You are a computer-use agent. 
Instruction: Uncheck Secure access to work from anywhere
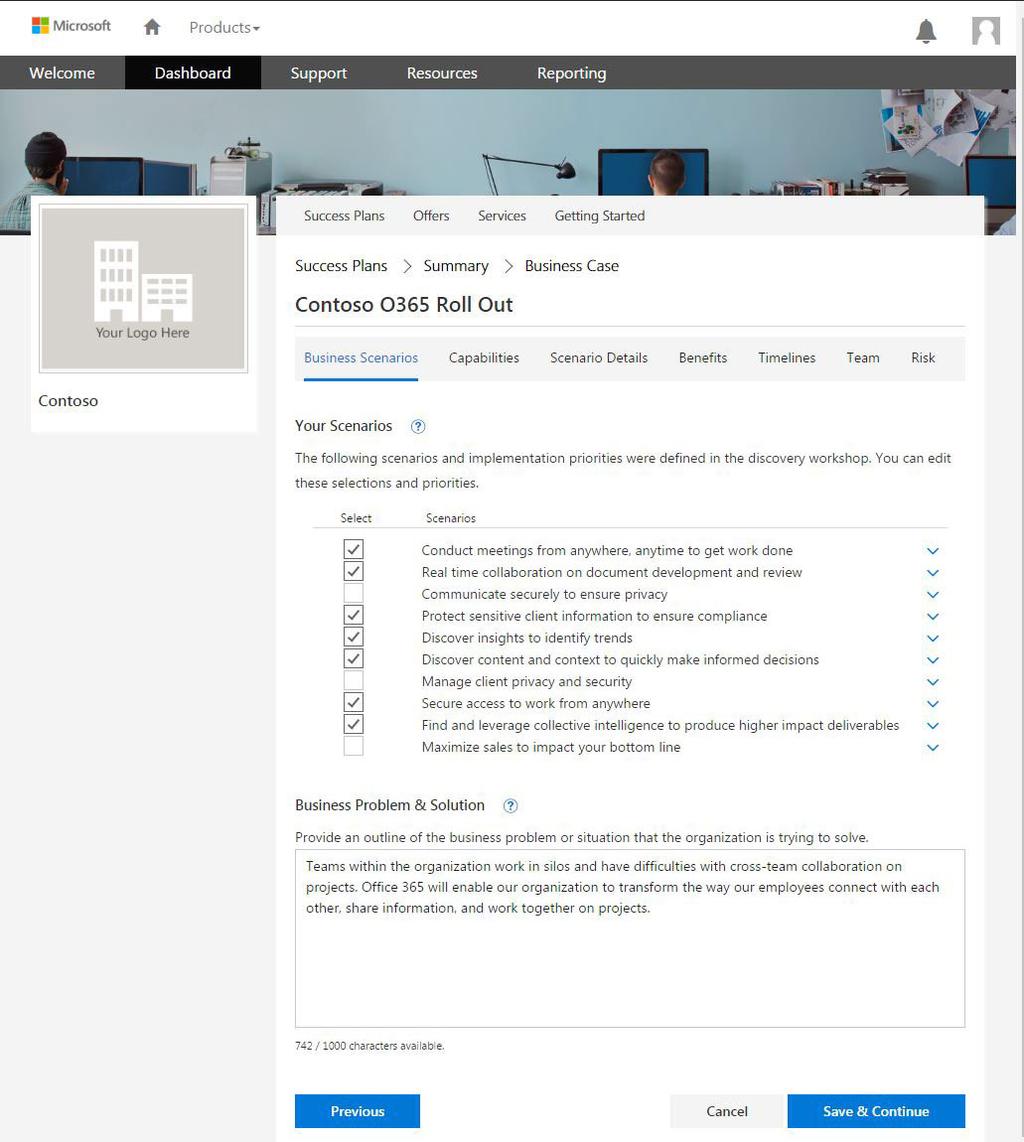tap(353, 702)
